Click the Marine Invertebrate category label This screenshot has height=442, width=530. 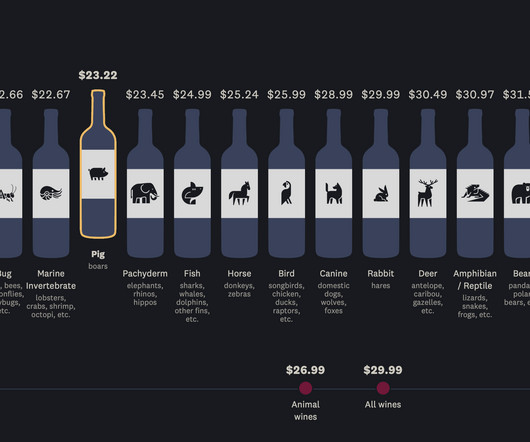pos(51,279)
